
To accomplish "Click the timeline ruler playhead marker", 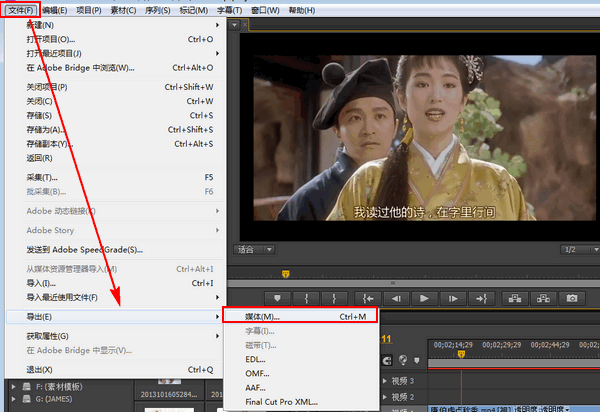I will pos(461,354).
